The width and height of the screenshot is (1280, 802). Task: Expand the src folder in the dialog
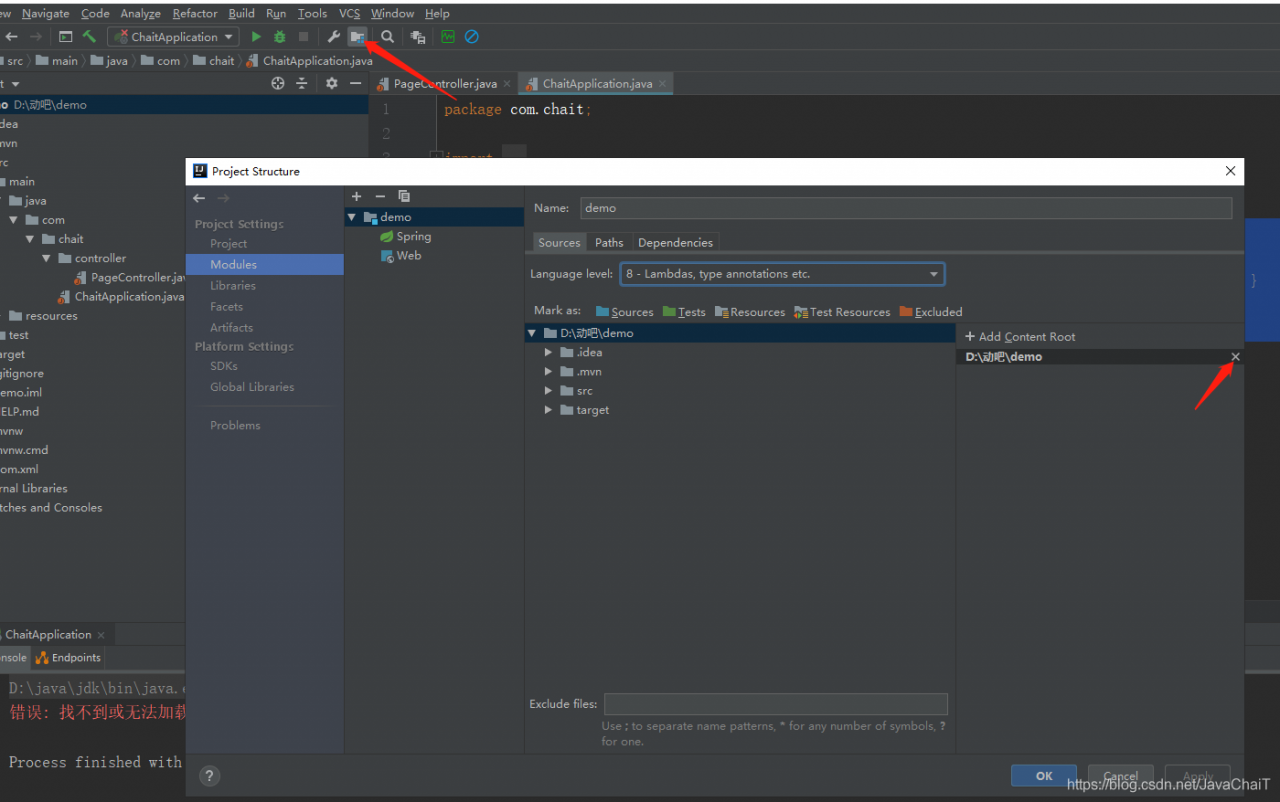tap(548, 391)
